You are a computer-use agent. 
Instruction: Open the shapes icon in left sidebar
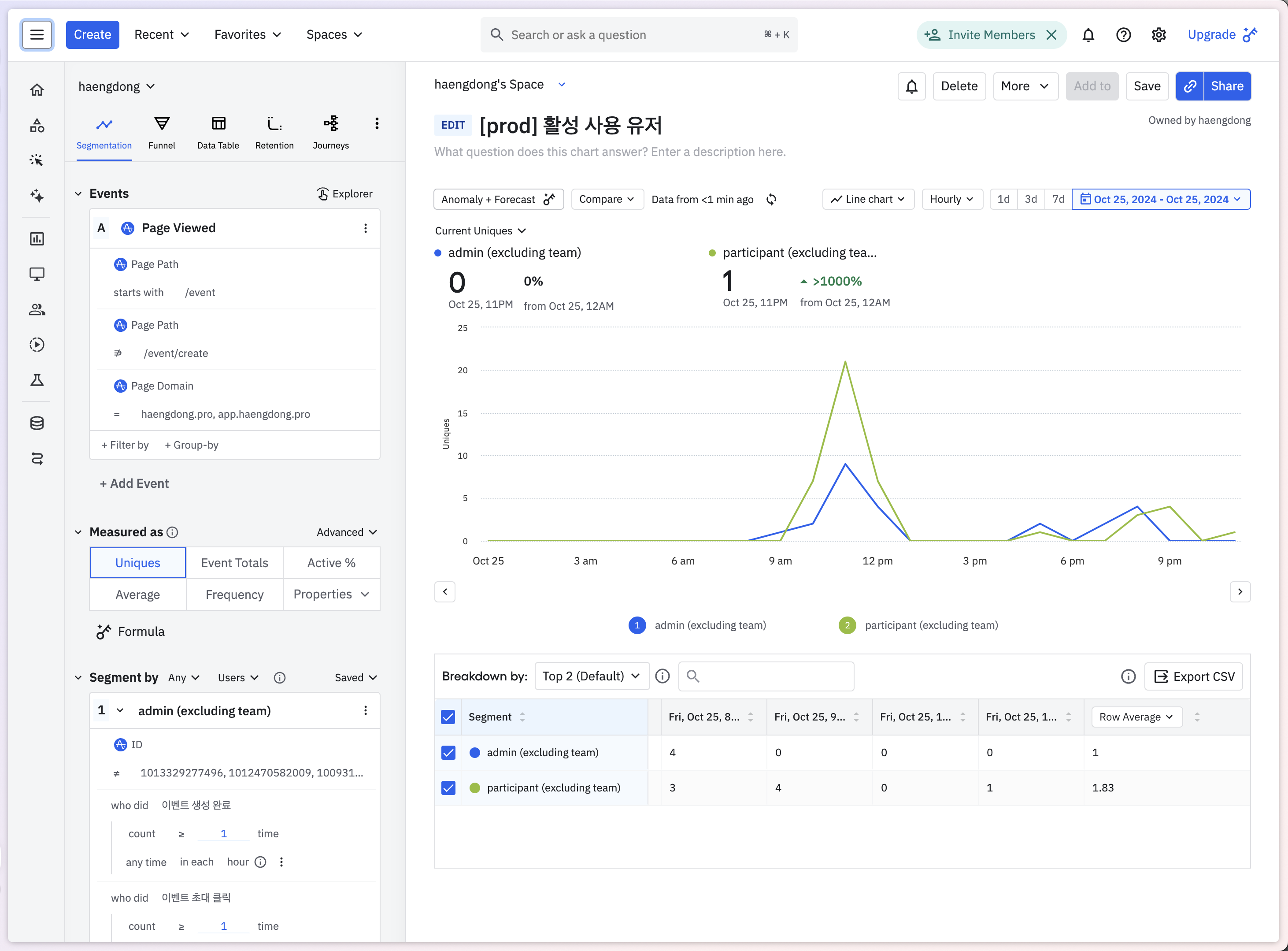(x=37, y=126)
